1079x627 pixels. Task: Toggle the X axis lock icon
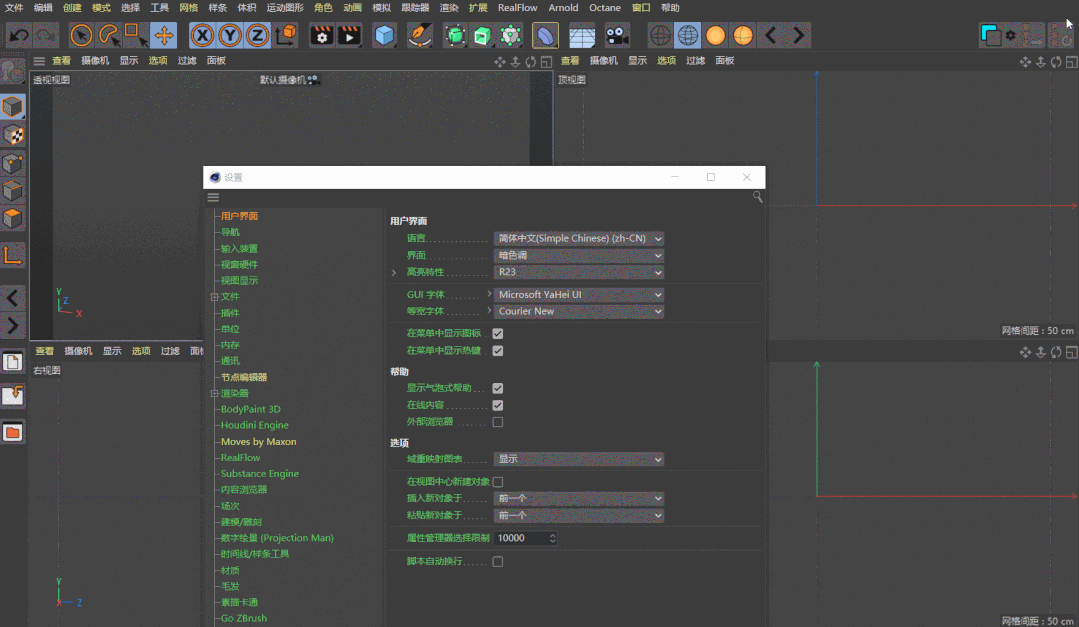click(203, 36)
